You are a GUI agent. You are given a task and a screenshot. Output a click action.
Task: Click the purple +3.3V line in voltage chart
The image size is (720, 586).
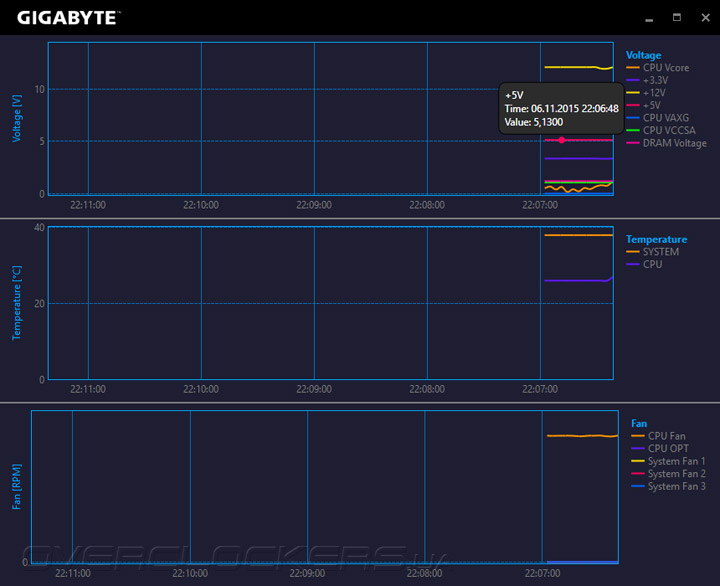click(579, 158)
